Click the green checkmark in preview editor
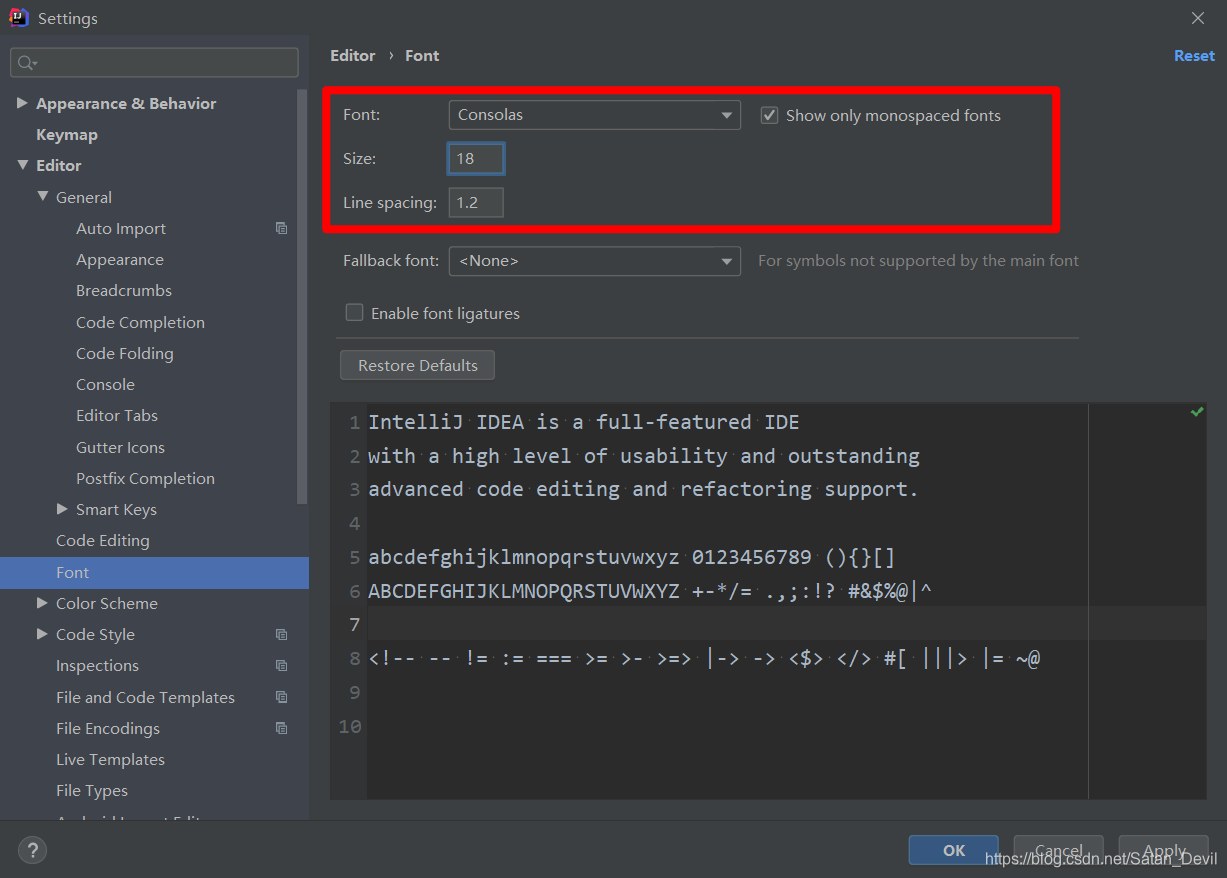Image resolution: width=1227 pixels, height=878 pixels. click(1197, 412)
